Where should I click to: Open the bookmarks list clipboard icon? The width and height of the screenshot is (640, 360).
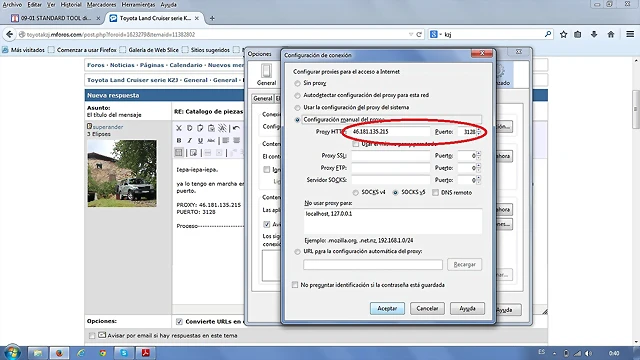pos(578,35)
